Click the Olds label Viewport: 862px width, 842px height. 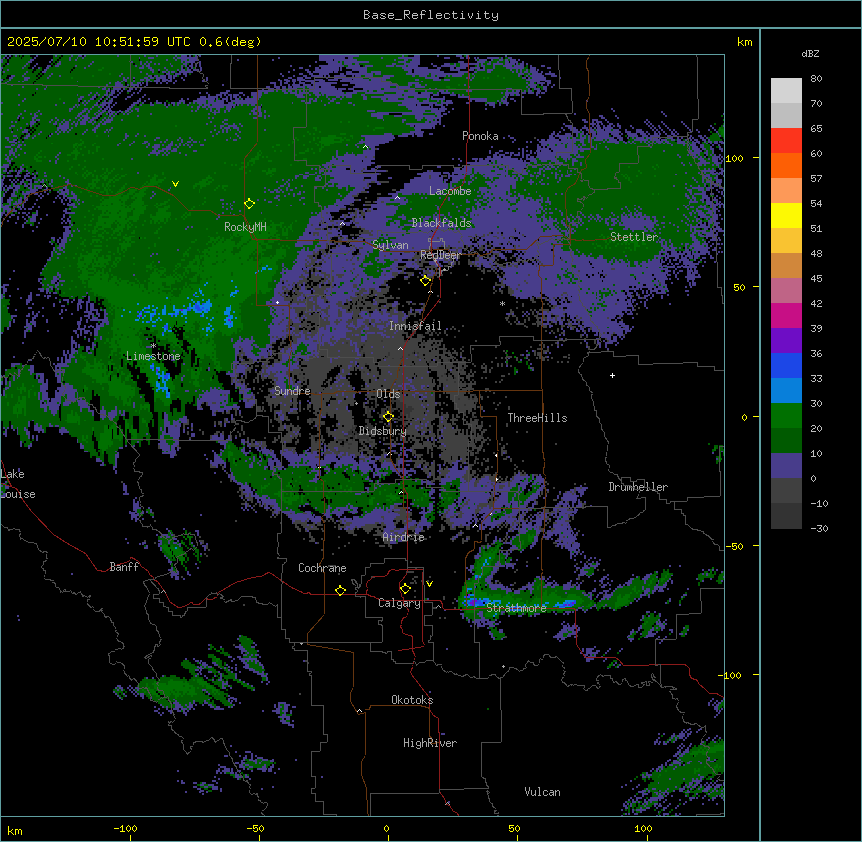[x=388, y=394]
